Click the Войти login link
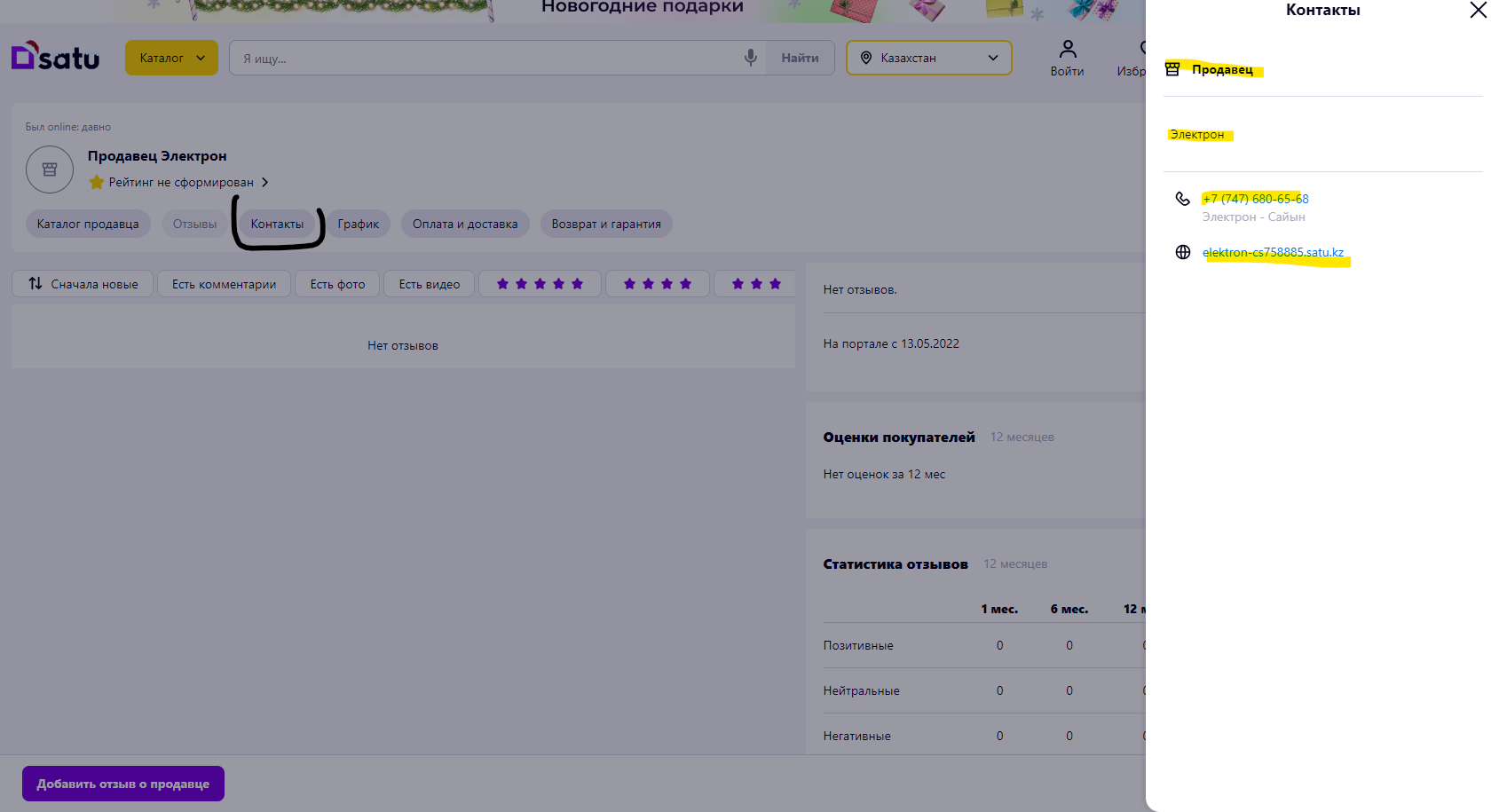This screenshot has height=812, width=1499. point(1068,71)
